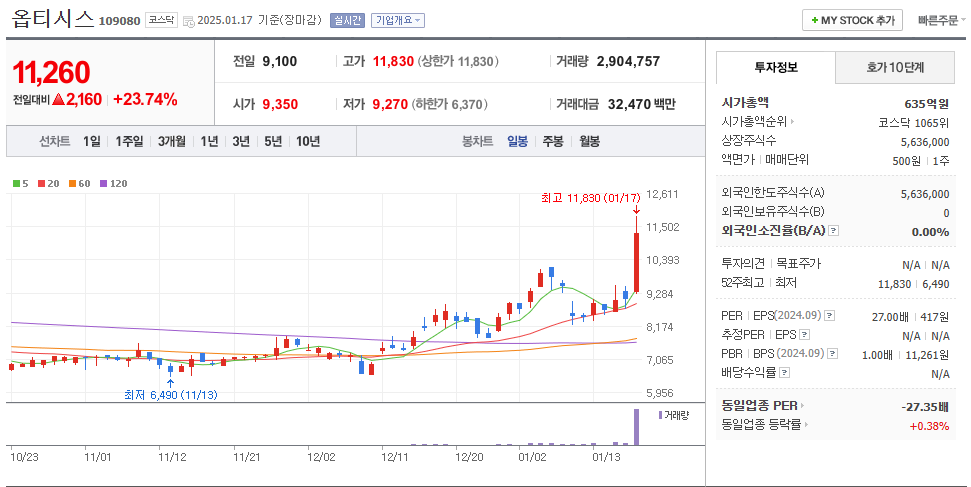
Task: Click the red 20-day moving average legend
Action: 49,183
